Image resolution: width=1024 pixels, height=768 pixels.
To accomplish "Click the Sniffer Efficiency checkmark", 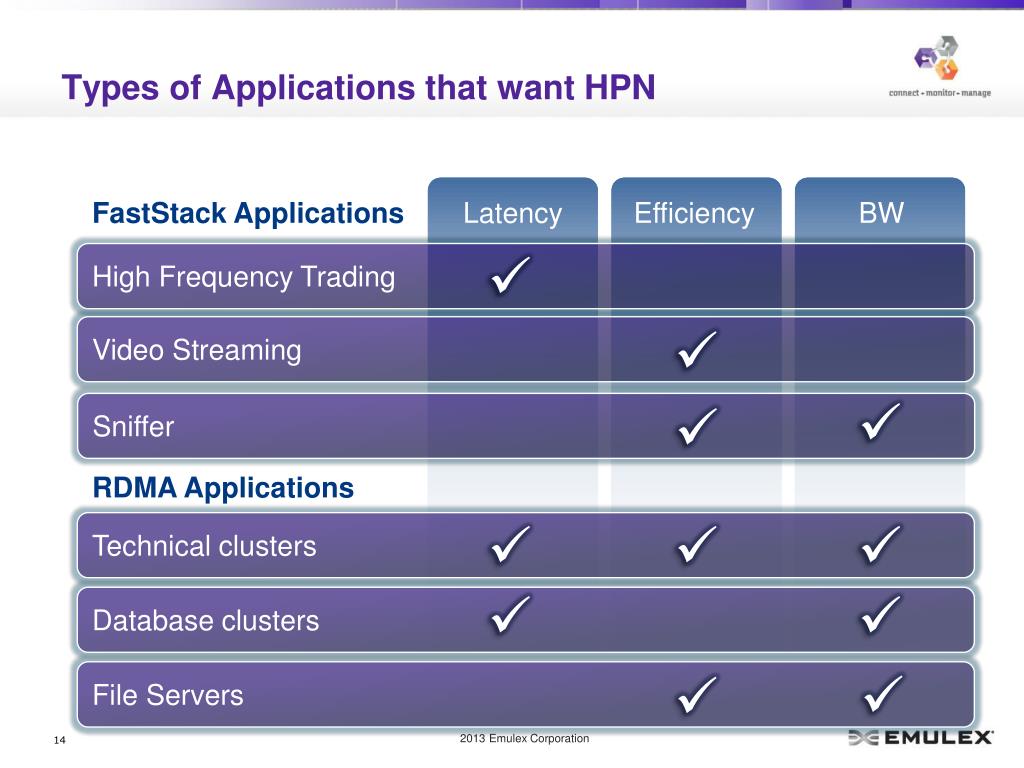I will (695, 425).
